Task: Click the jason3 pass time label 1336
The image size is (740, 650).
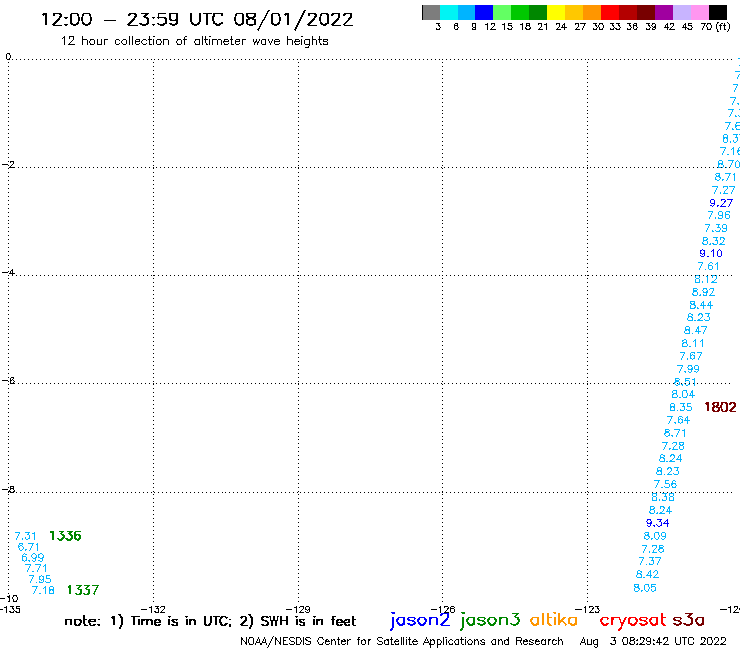Action: tap(65, 536)
